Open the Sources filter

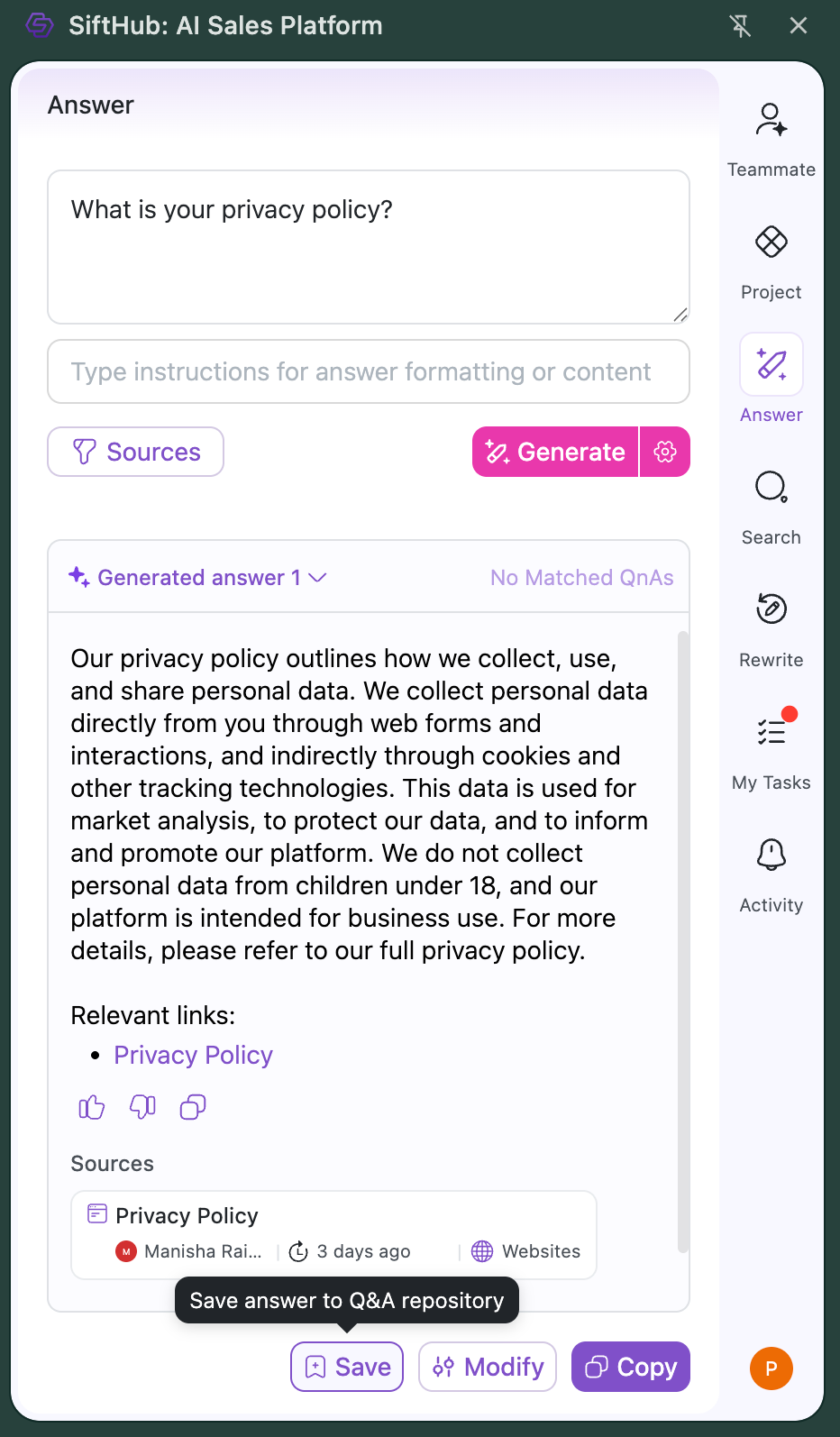point(136,452)
